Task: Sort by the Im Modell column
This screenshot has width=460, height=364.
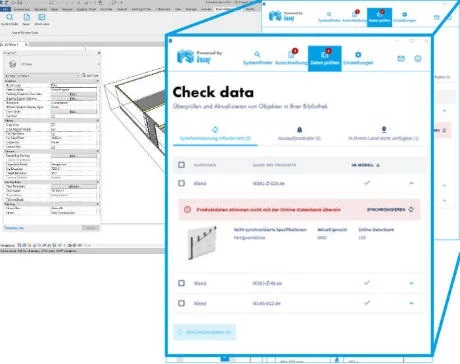Action: coord(366,165)
